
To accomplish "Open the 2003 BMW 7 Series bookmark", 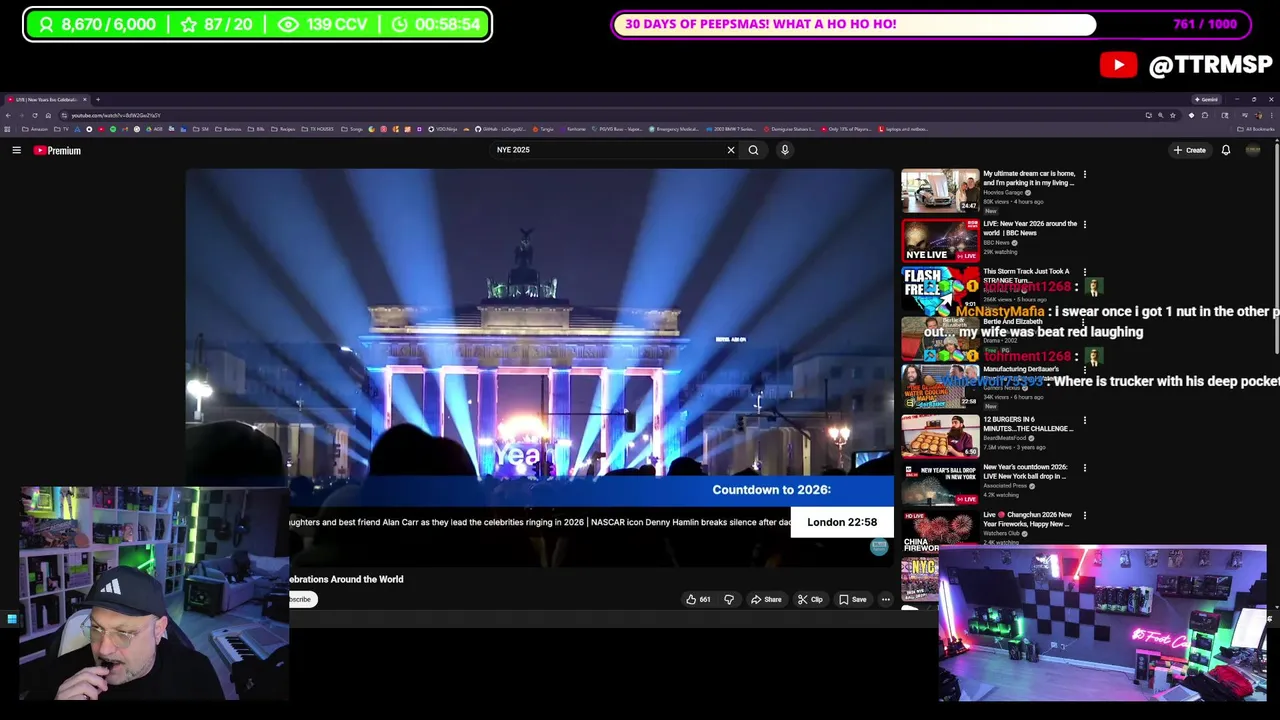I will (x=731, y=129).
